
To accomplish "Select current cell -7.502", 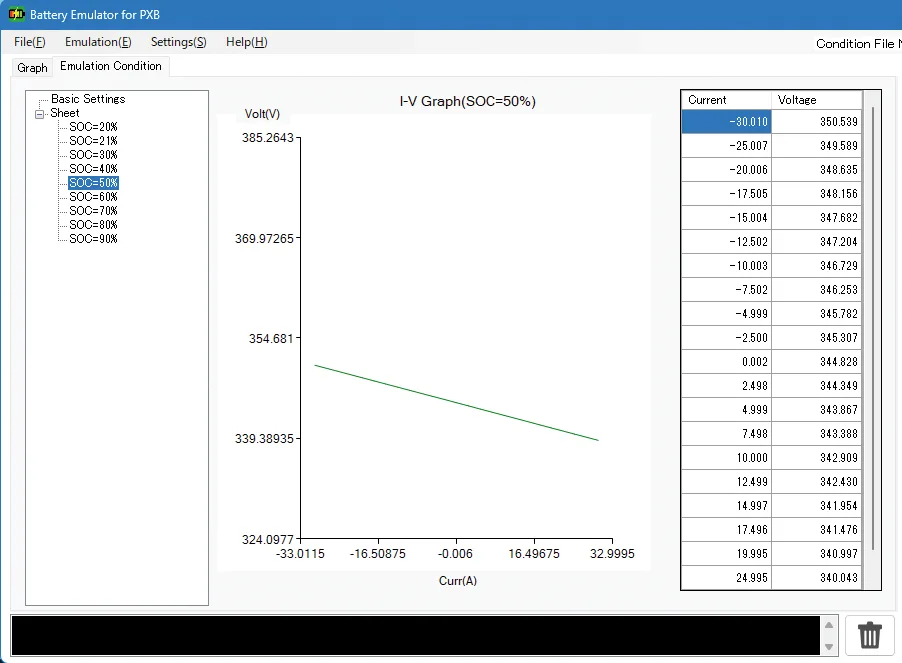I will (727, 290).
